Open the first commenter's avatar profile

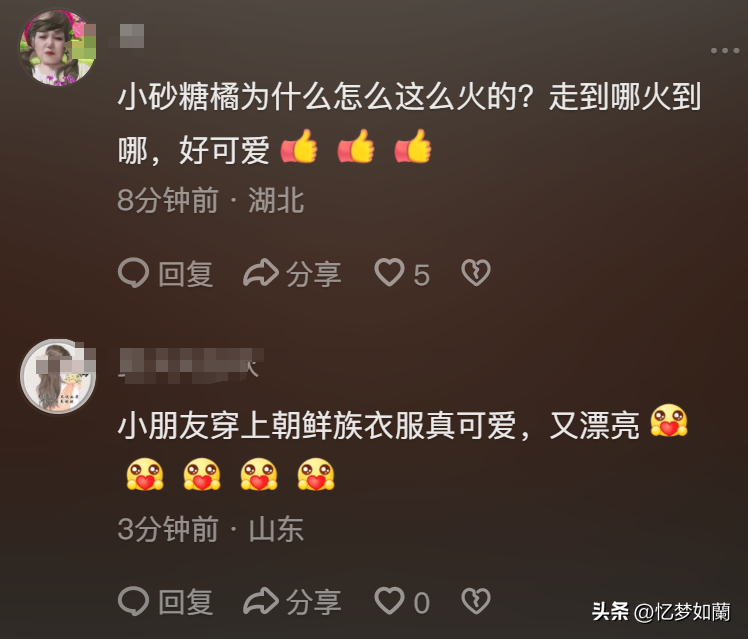(58, 47)
